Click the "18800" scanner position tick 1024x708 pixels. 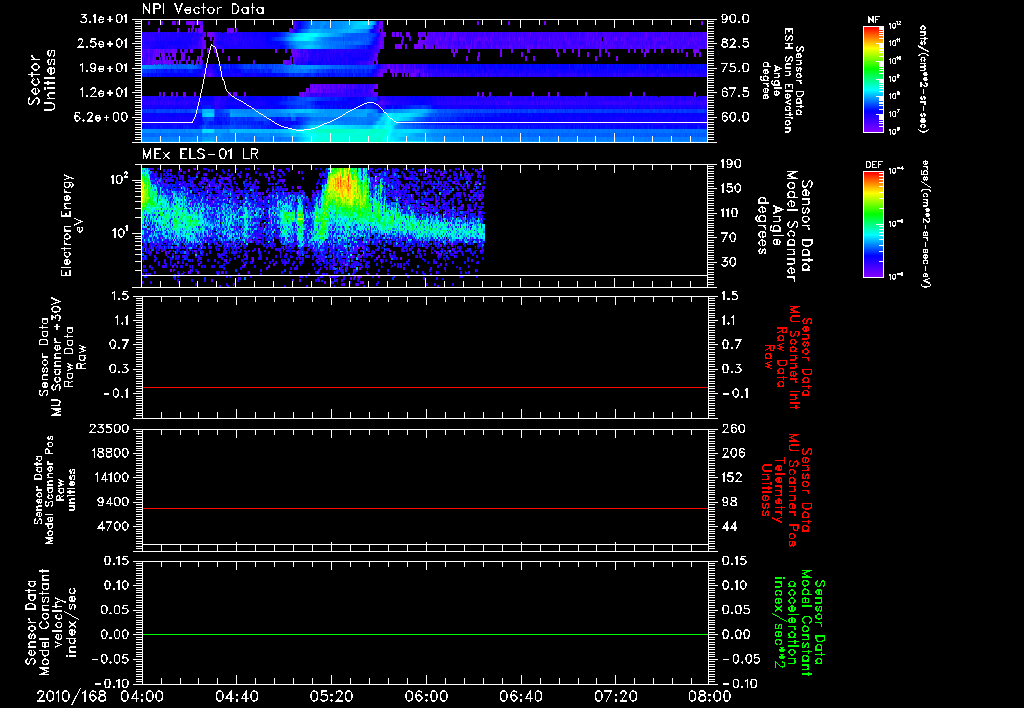pos(108,453)
